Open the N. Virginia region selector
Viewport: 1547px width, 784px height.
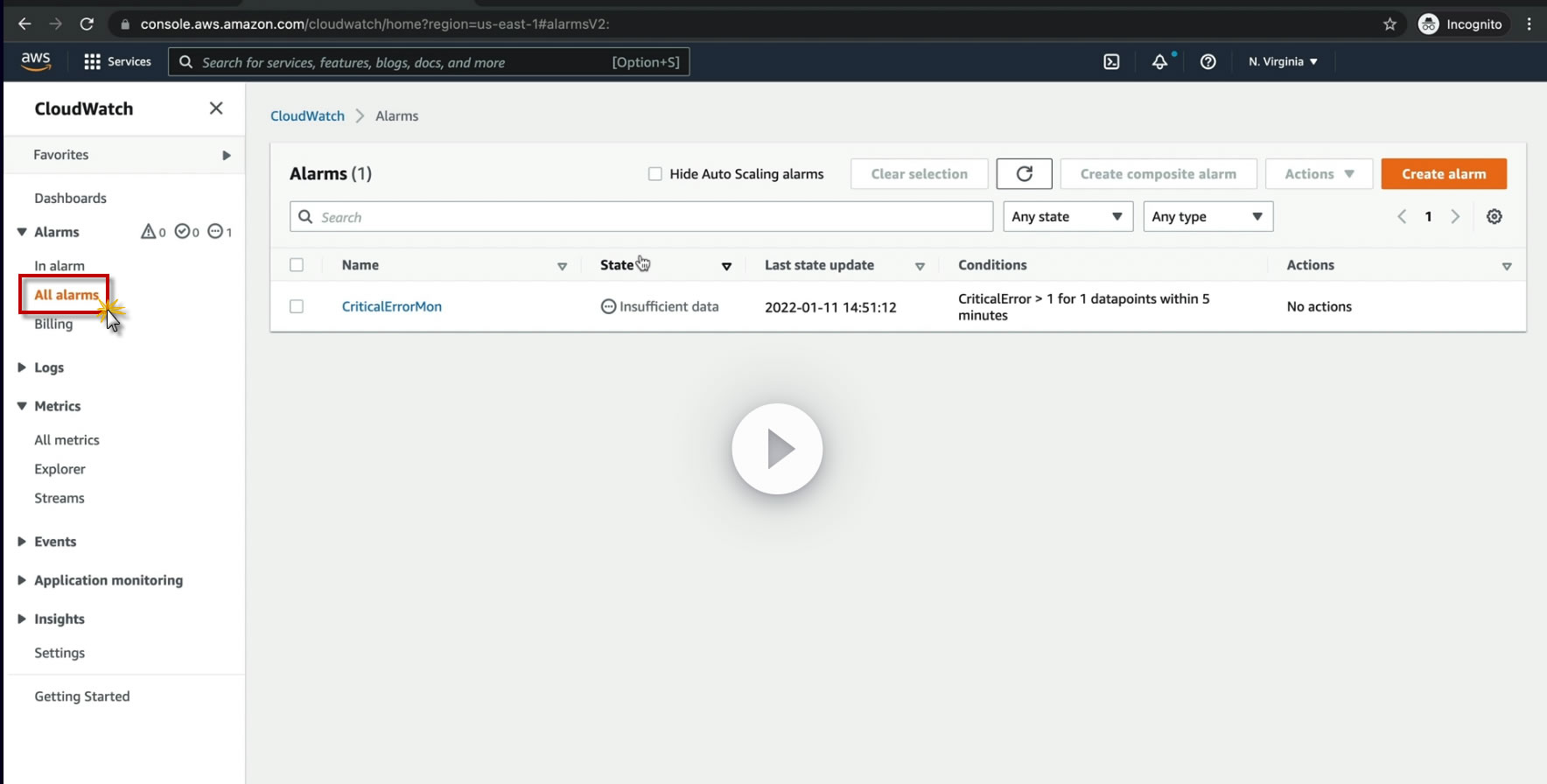pyautogui.click(x=1284, y=62)
